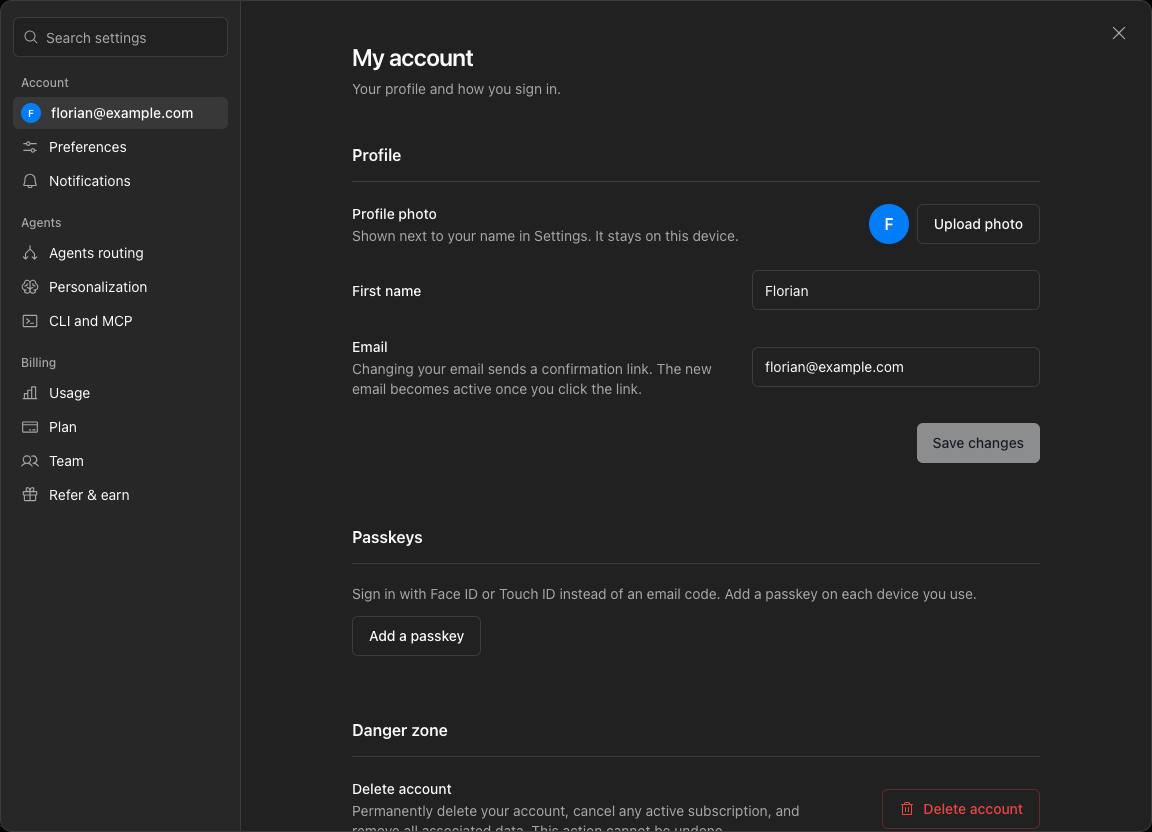Click the Notifications bell icon
This screenshot has height=832, width=1152.
click(x=30, y=181)
